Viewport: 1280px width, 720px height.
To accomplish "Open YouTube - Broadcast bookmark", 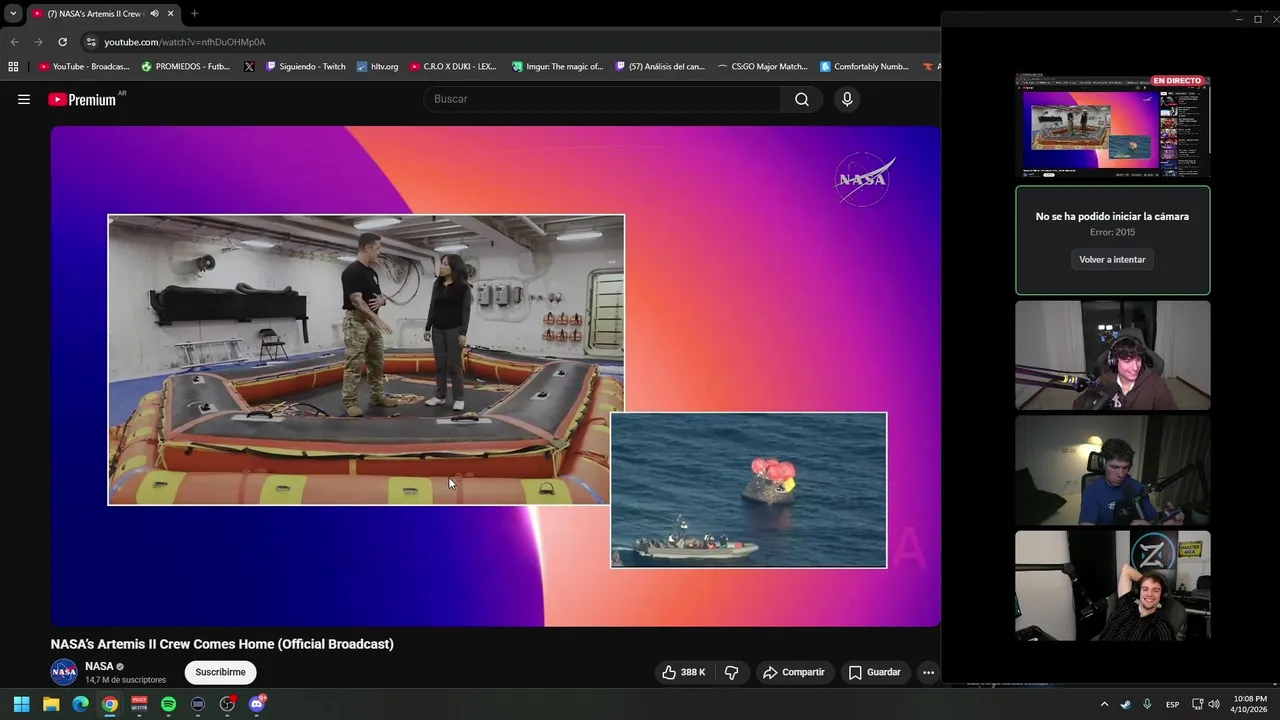I will [x=84, y=66].
